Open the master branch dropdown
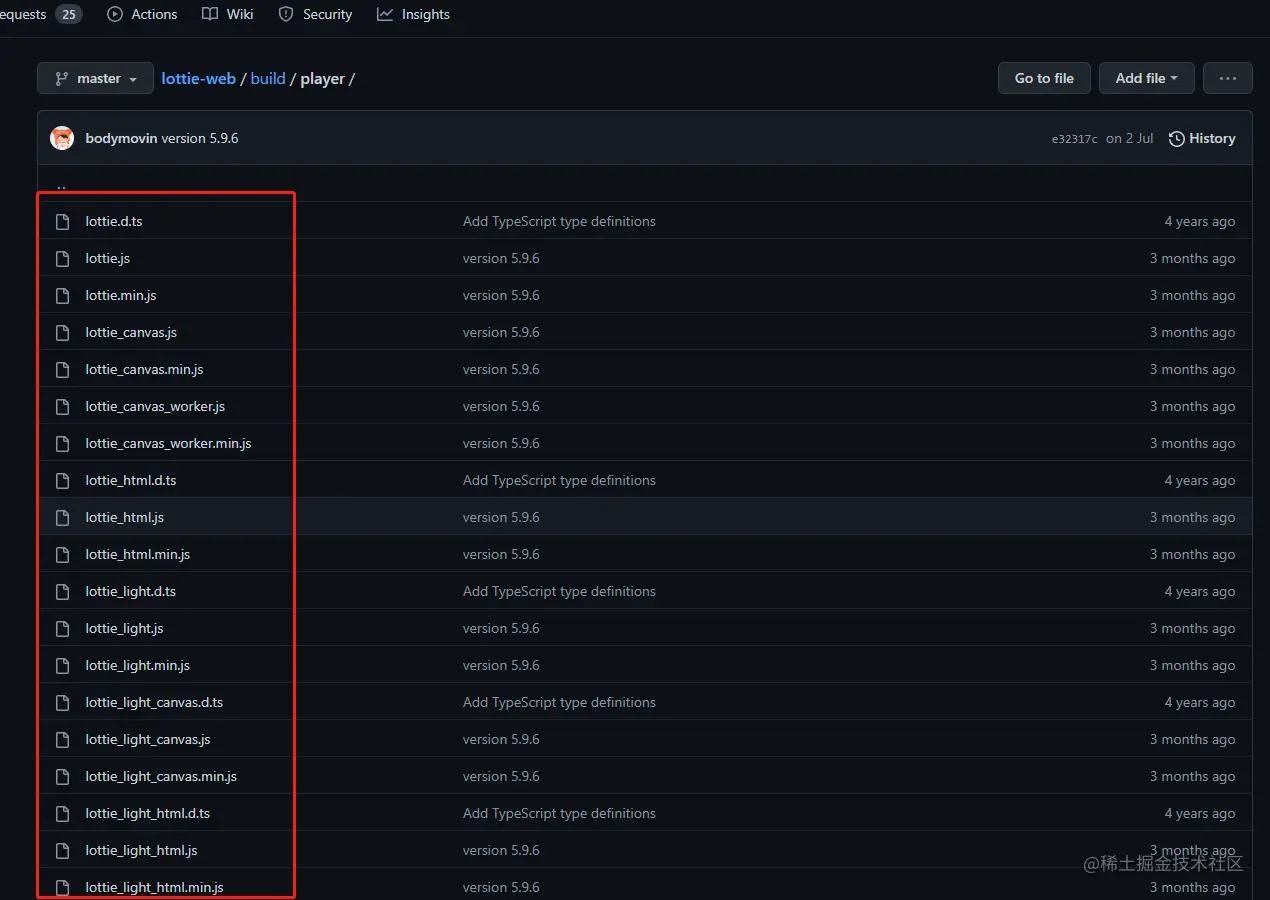Image resolution: width=1270 pixels, height=900 pixels. point(95,78)
